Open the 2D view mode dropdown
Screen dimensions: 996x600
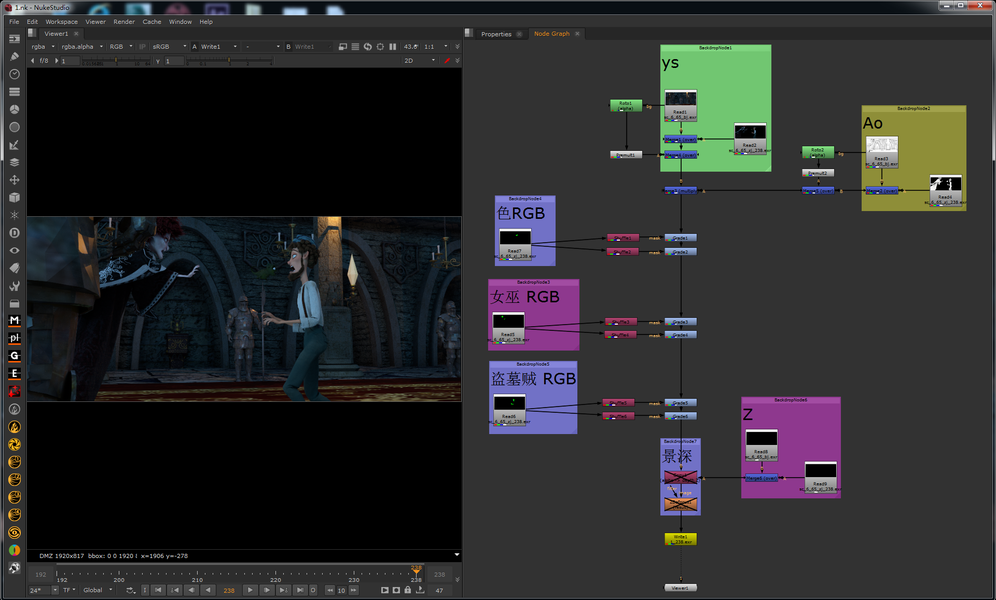click(x=419, y=61)
